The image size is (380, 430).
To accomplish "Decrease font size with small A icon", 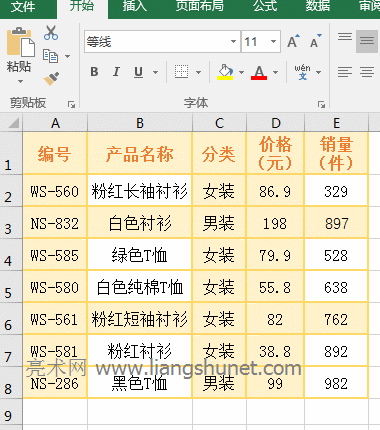I will click(316, 41).
